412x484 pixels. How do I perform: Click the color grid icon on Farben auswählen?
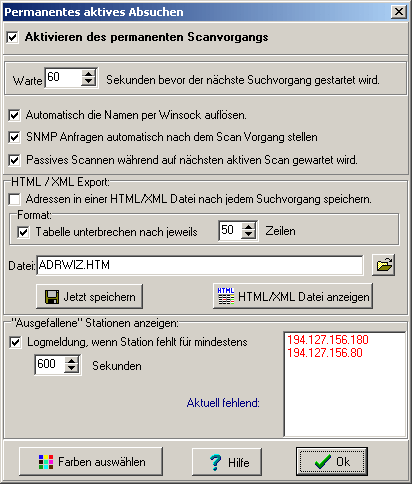pyautogui.click(x=46, y=462)
